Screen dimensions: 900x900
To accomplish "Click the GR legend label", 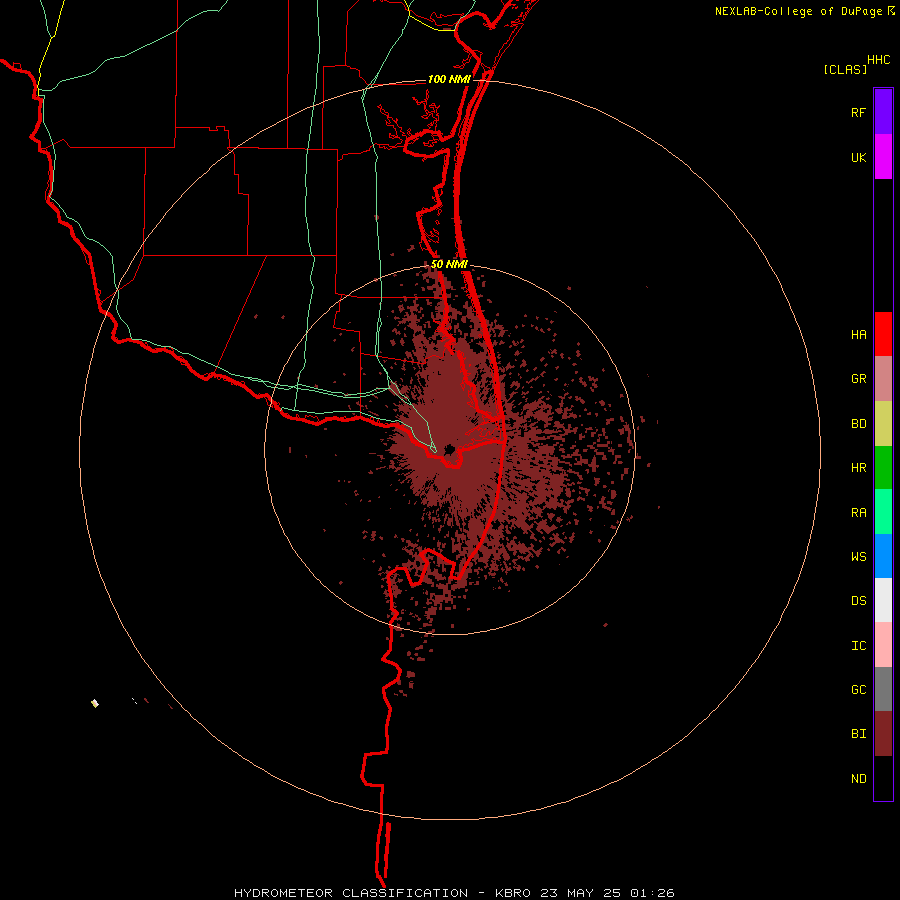I will (858, 379).
